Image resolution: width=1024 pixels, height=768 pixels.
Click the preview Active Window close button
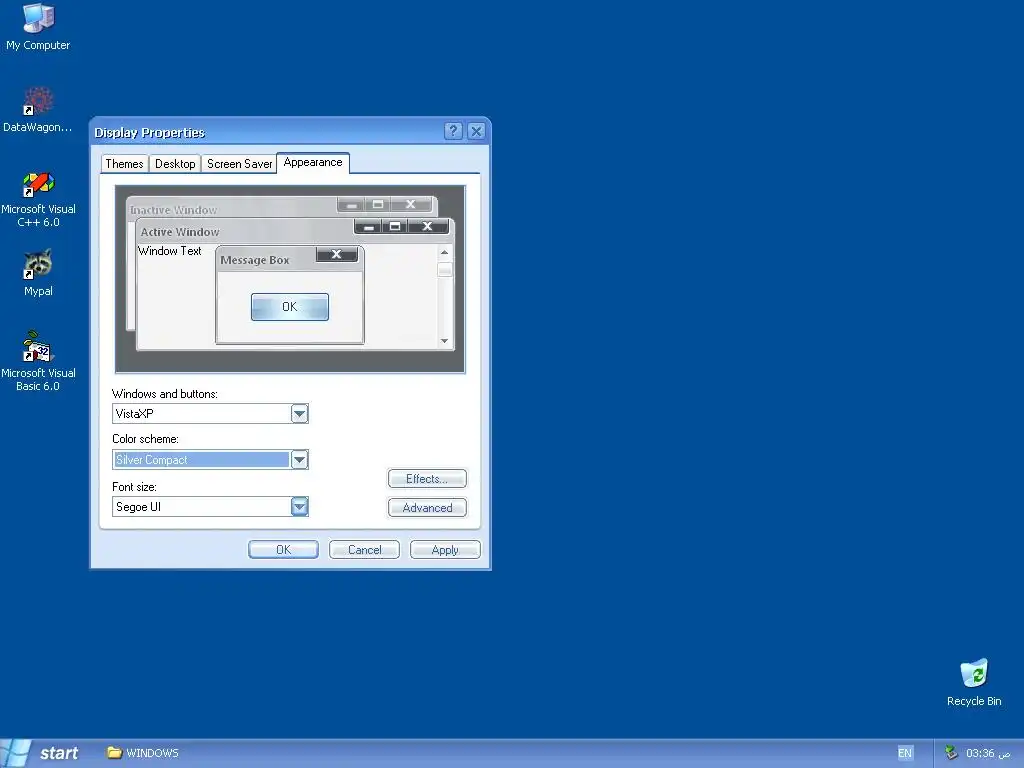[x=427, y=227]
